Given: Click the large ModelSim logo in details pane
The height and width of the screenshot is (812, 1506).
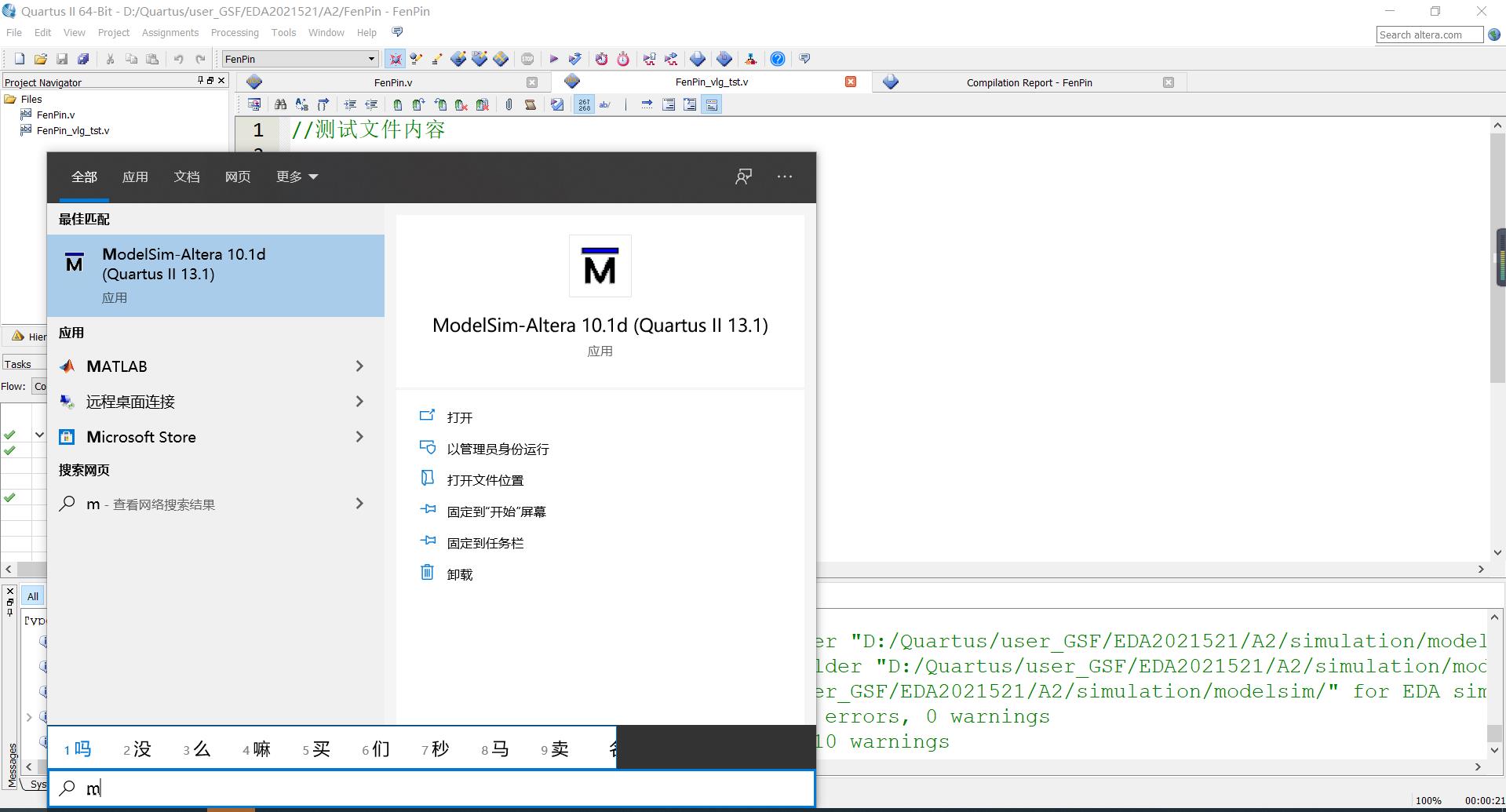Looking at the screenshot, I should pyautogui.click(x=600, y=266).
